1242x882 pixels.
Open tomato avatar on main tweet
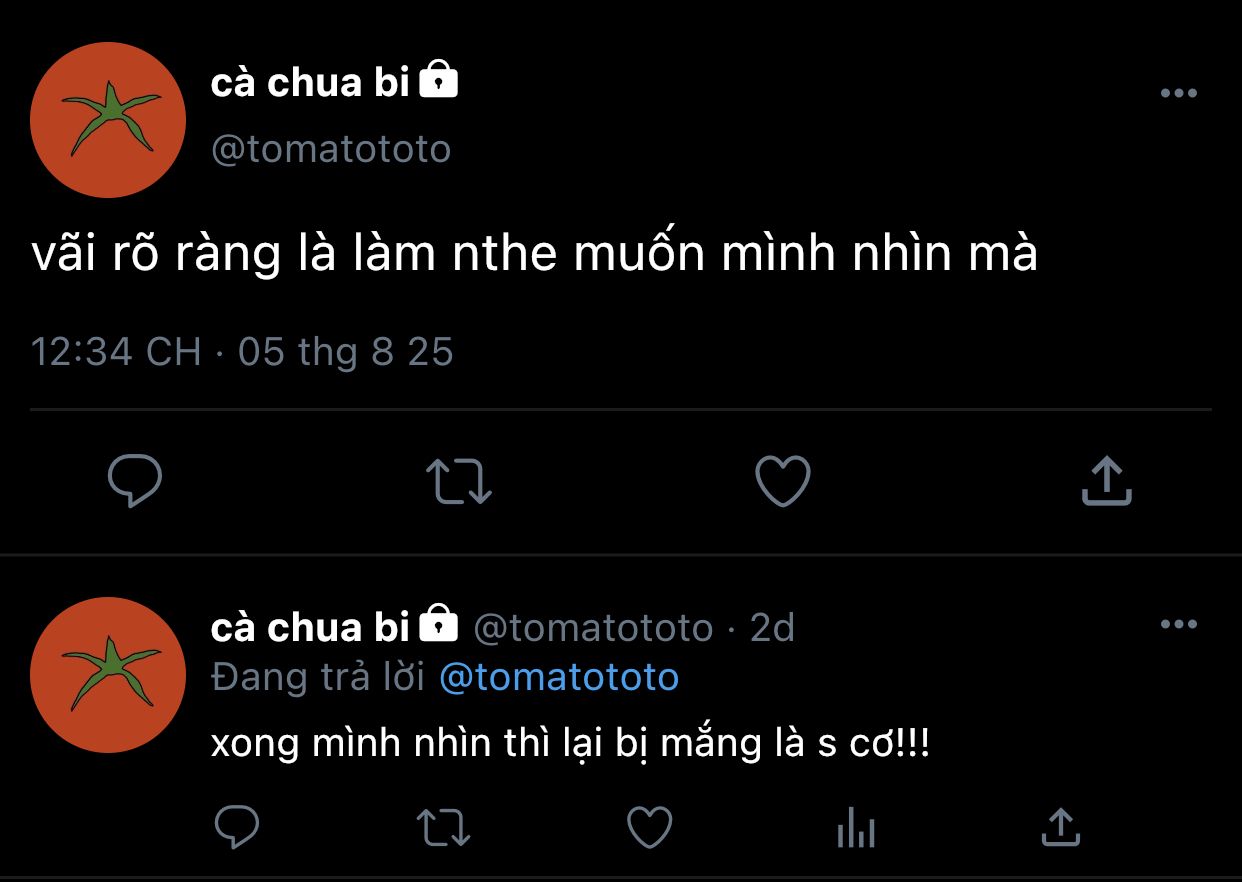coord(108,120)
